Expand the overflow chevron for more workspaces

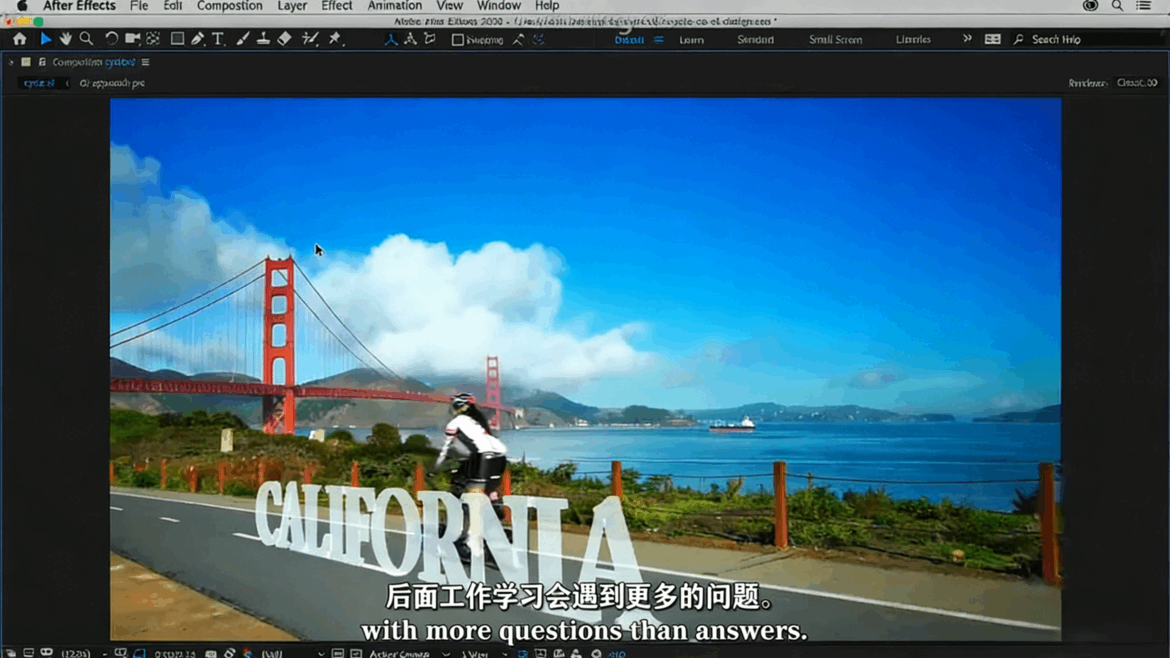point(966,39)
